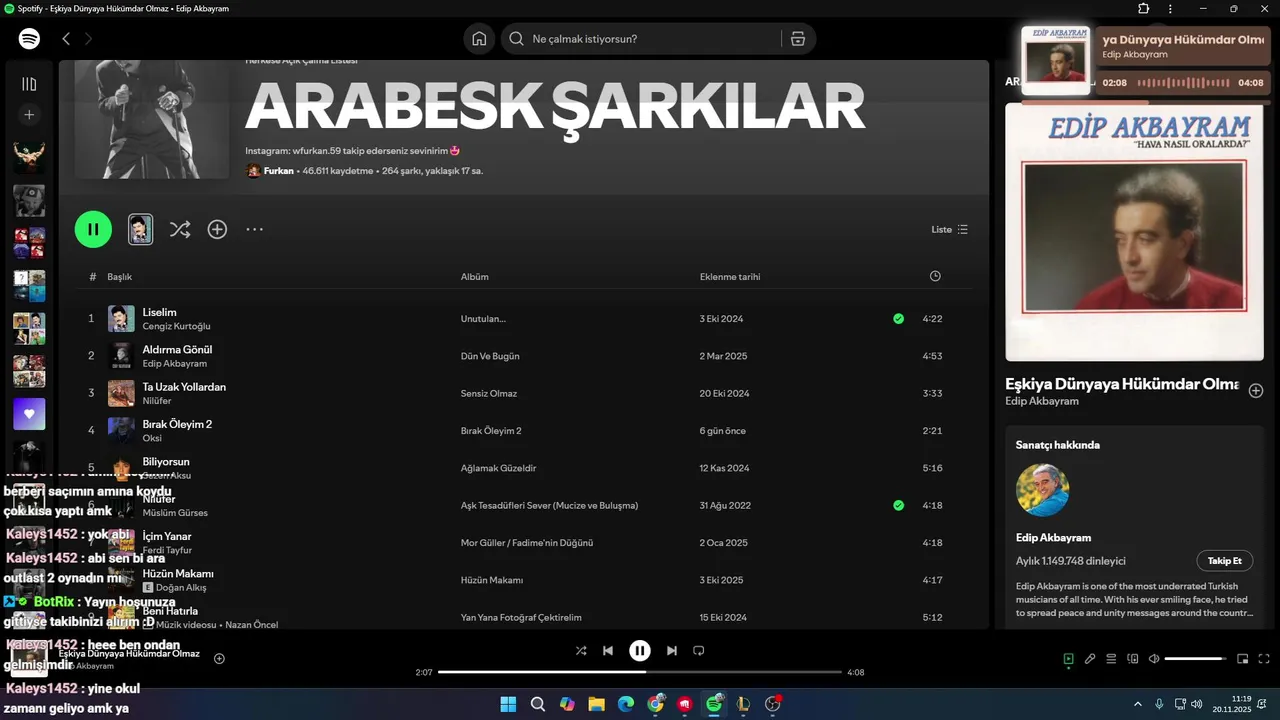Viewport: 1280px width, 720px height.
Task: Sort by the Albüm column header
Action: 474,277
